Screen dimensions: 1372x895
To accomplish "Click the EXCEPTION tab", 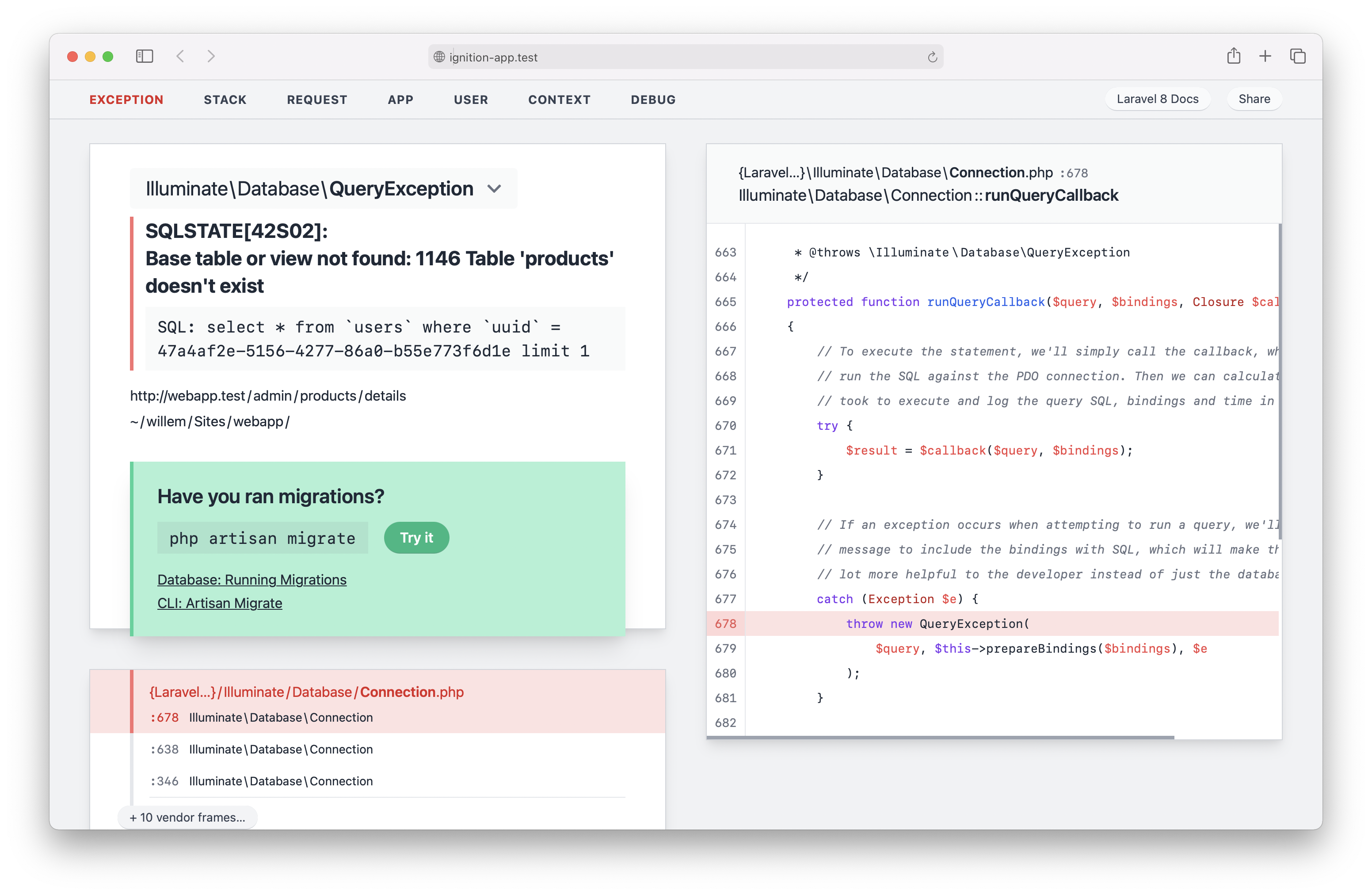I will pos(125,99).
